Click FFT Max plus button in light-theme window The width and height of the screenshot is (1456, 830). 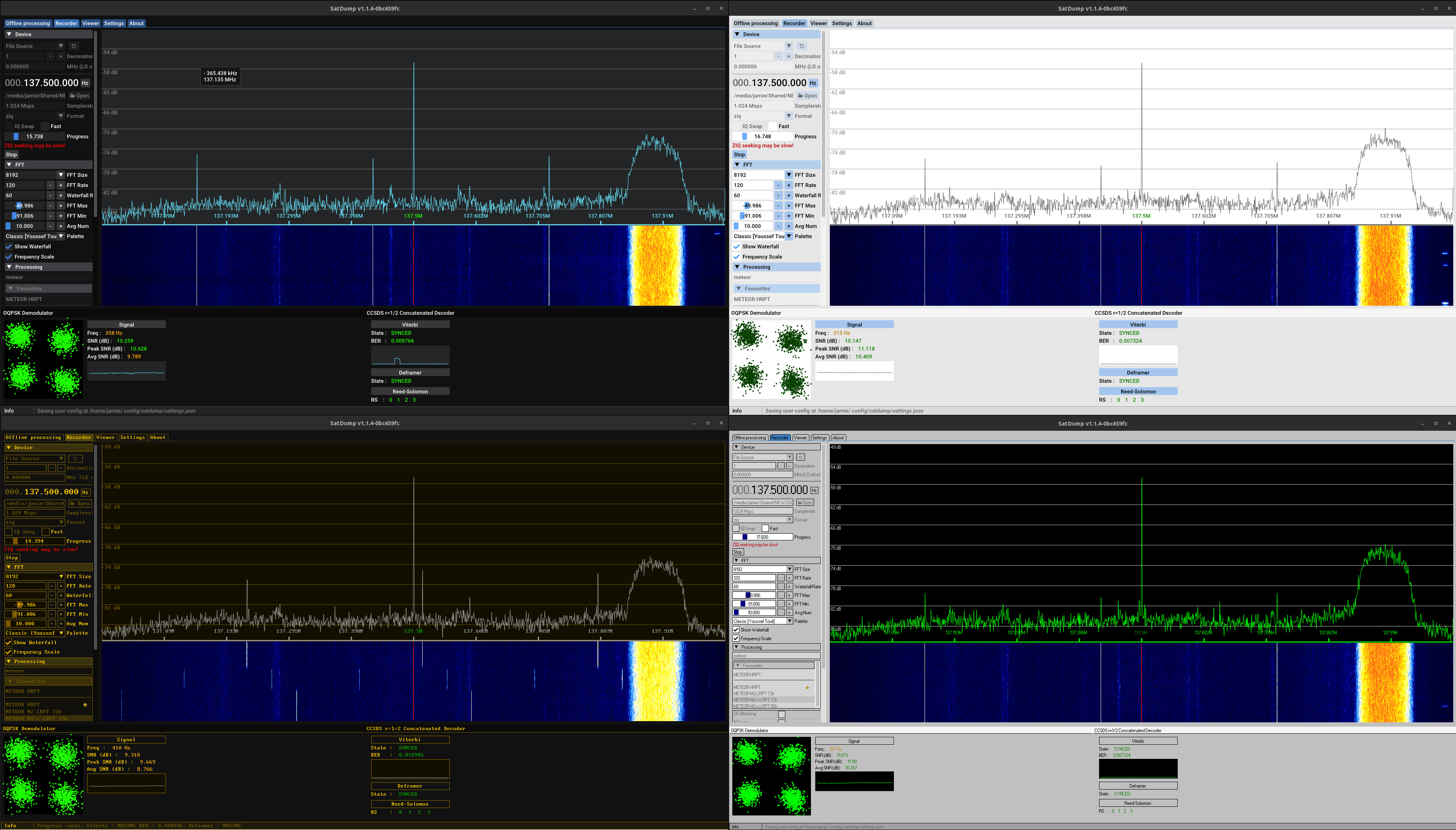pyautogui.click(x=789, y=206)
